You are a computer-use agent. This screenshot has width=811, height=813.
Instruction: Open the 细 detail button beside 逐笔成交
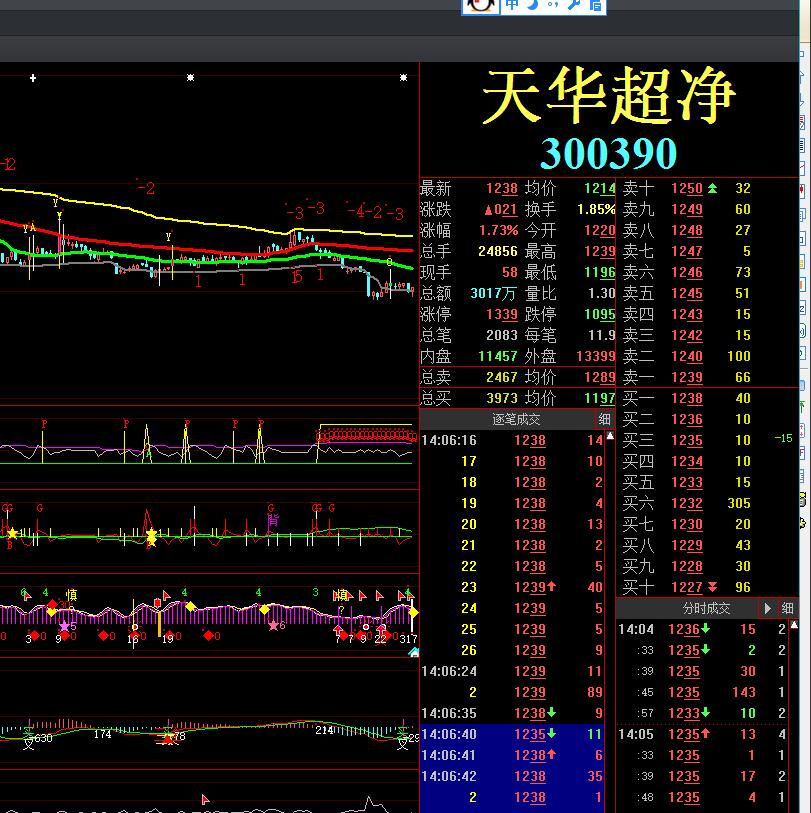[x=604, y=419]
